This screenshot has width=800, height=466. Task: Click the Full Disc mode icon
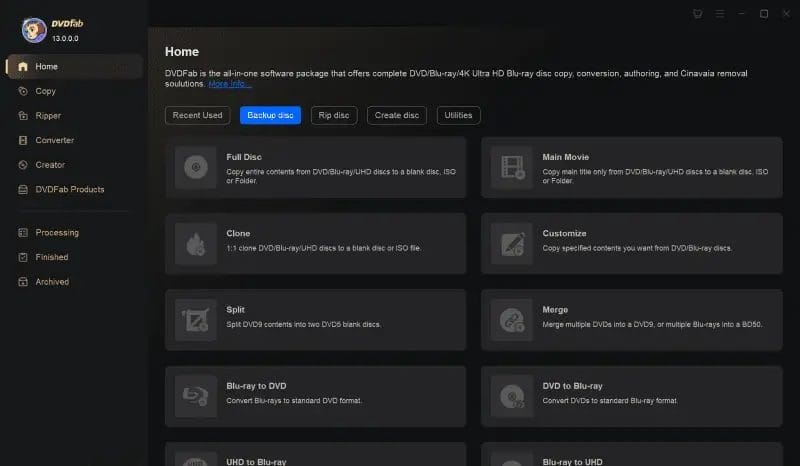tap(195, 167)
